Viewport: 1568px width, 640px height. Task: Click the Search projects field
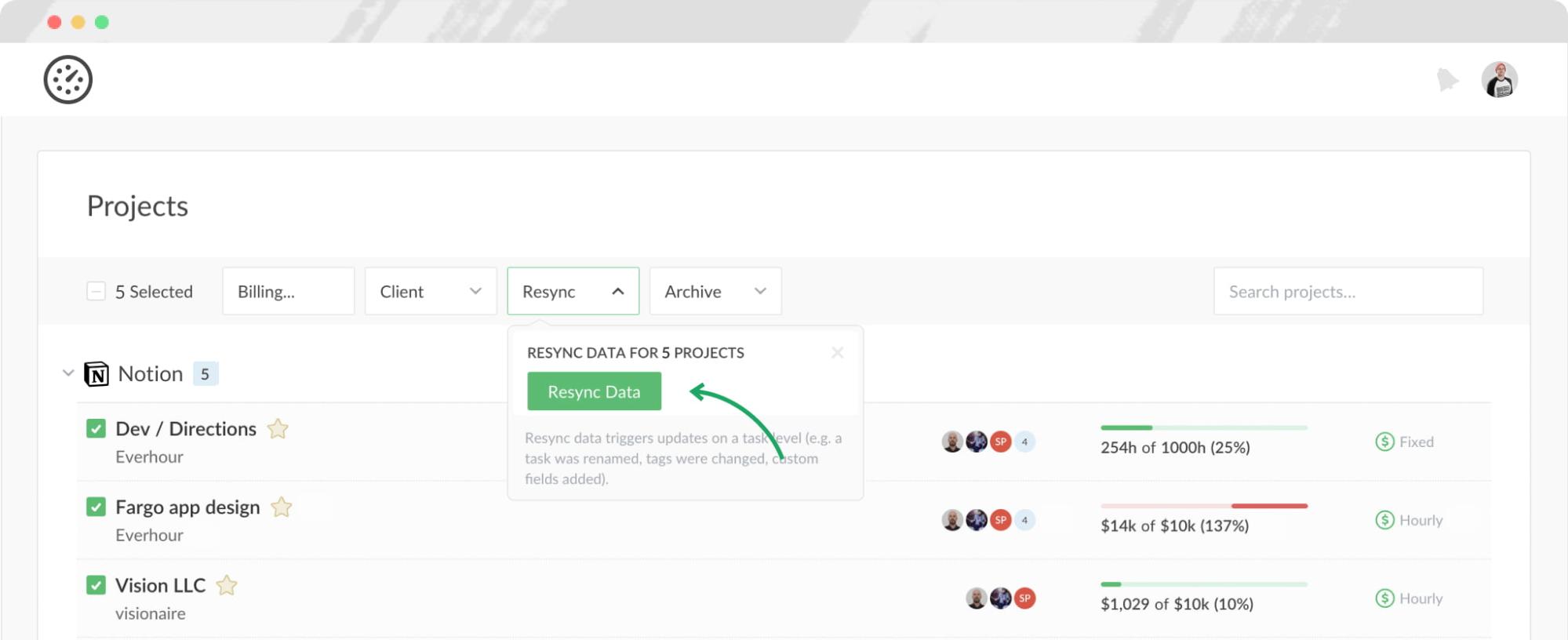[1348, 291]
